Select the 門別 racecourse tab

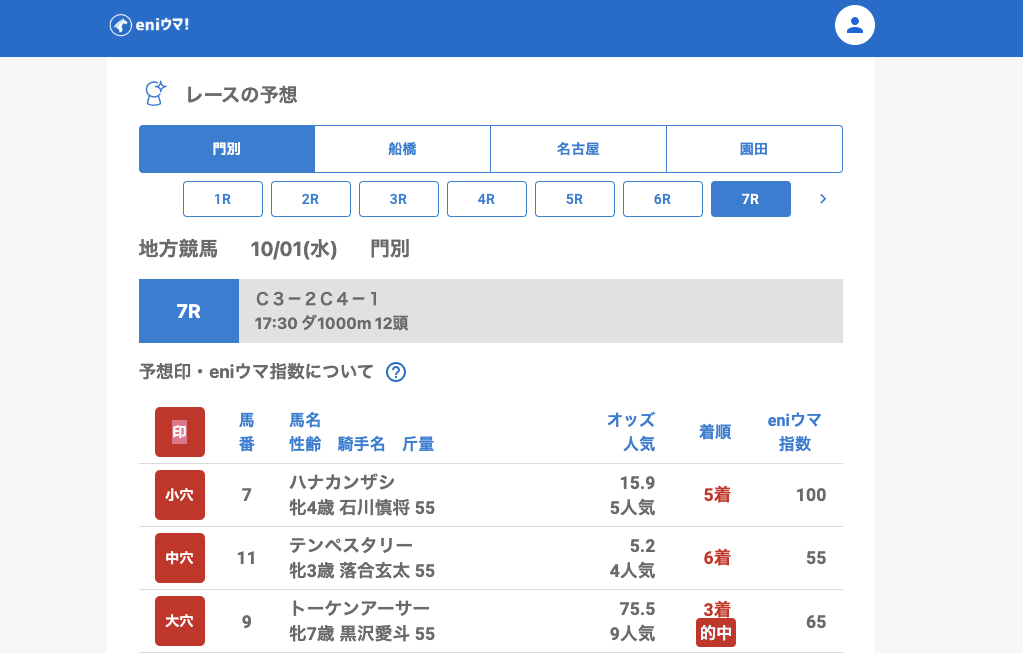point(227,149)
